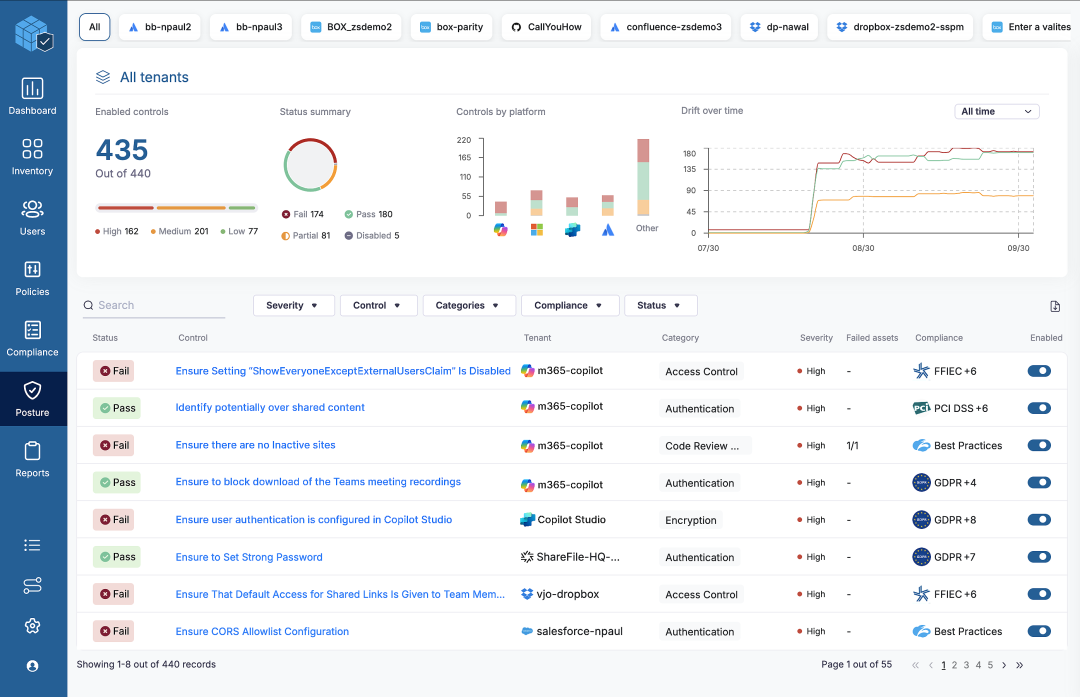
Task: Open the Policies sidebar section
Action: pos(32,278)
